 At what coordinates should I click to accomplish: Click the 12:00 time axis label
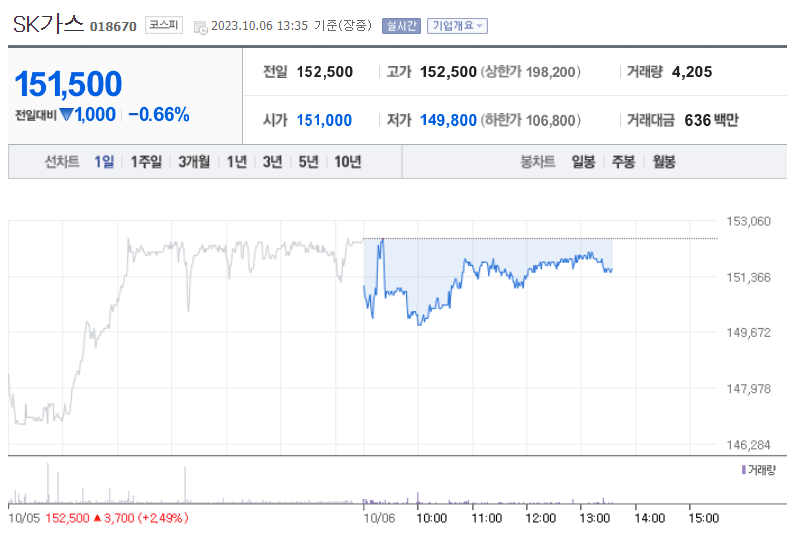pyautogui.click(x=541, y=518)
